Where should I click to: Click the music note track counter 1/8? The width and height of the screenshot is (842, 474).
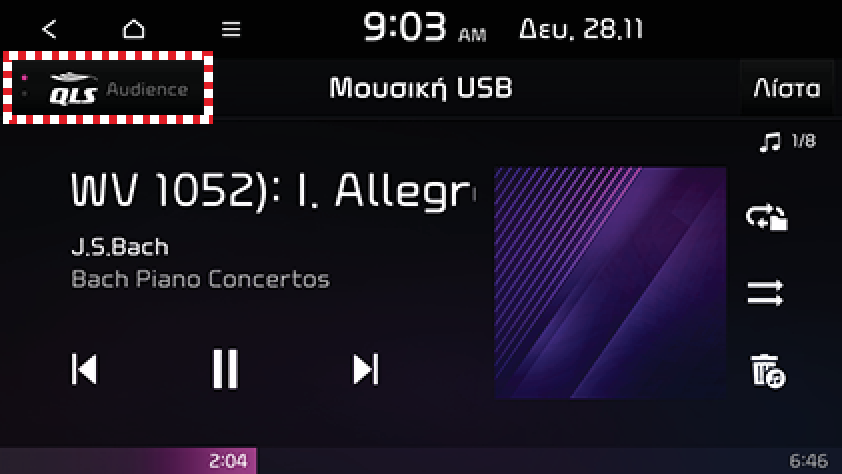click(788, 142)
